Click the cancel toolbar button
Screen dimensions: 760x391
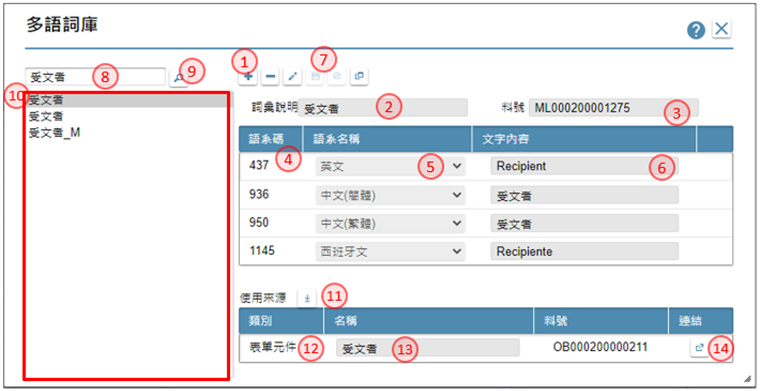coord(337,77)
